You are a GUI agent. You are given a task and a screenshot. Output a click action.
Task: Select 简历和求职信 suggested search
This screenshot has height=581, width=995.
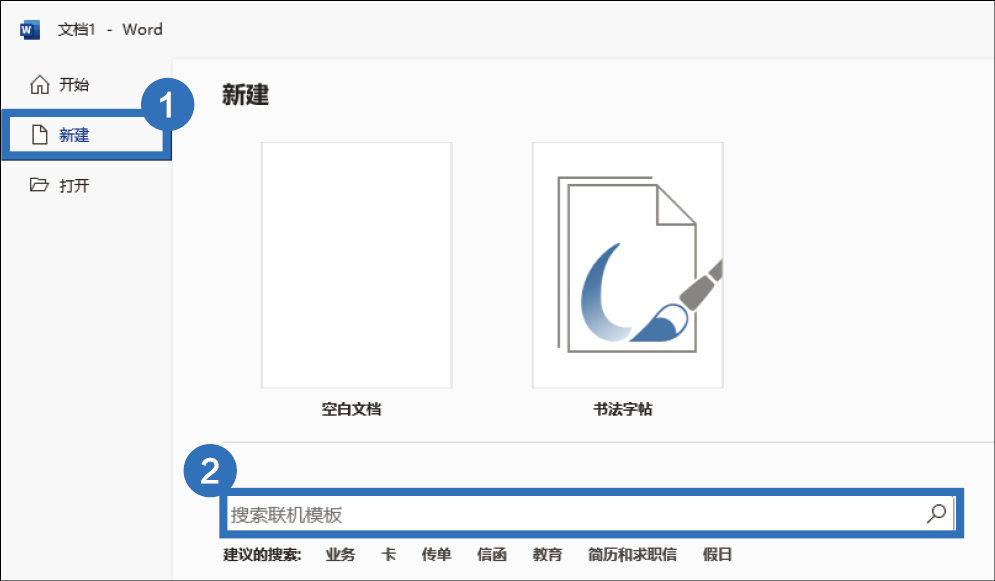pos(632,554)
